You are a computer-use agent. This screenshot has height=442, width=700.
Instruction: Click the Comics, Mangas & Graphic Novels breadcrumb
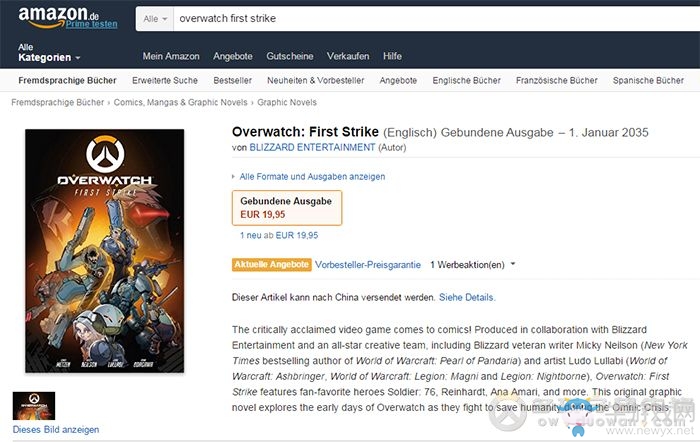(180, 102)
